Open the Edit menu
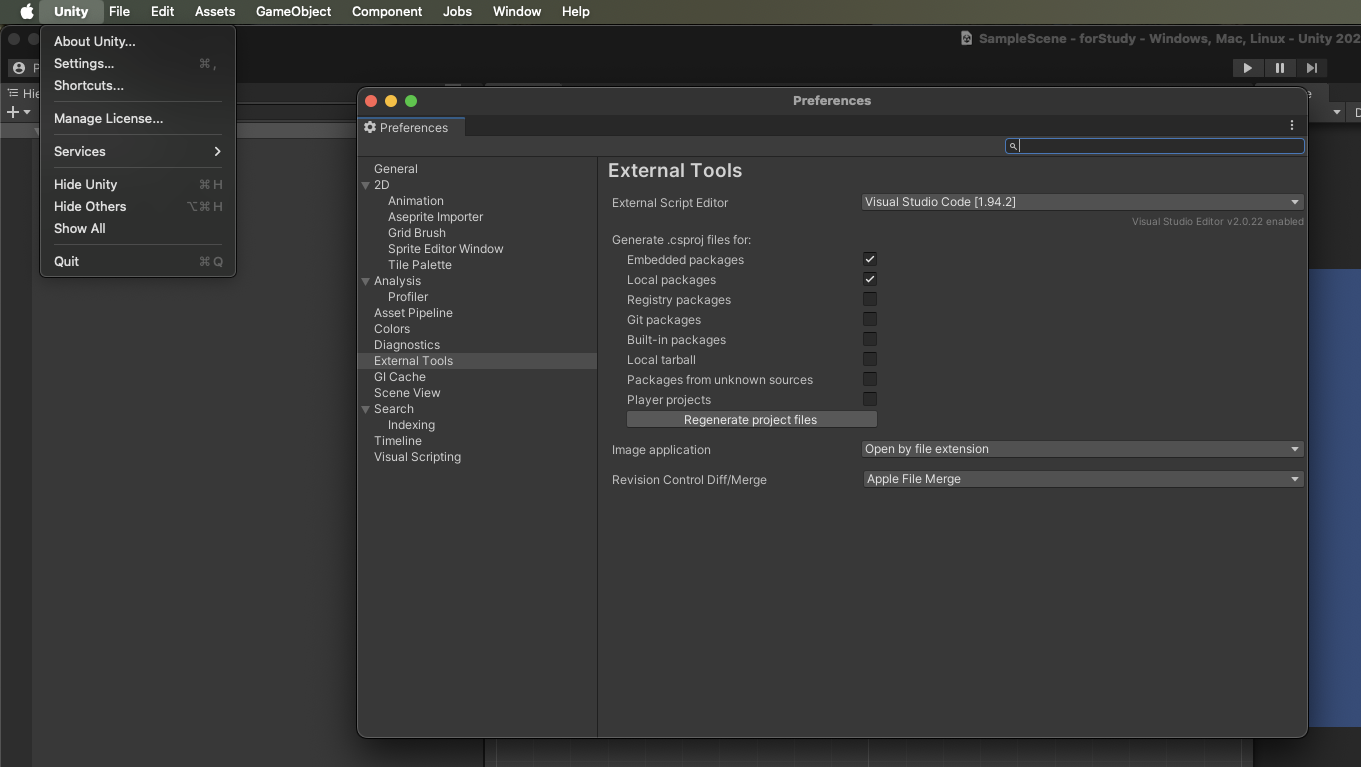The height and width of the screenshot is (767, 1361). (162, 12)
